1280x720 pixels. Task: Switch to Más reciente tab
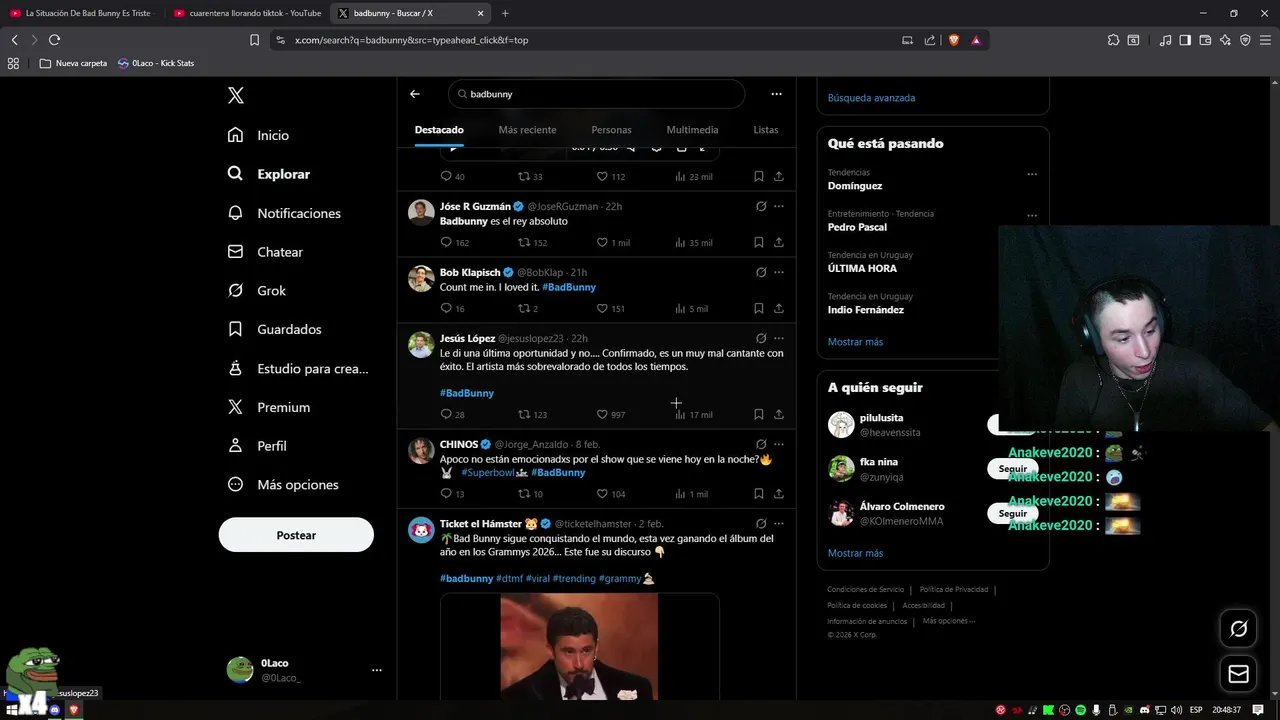pyautogui.click(x=527, y=130)
